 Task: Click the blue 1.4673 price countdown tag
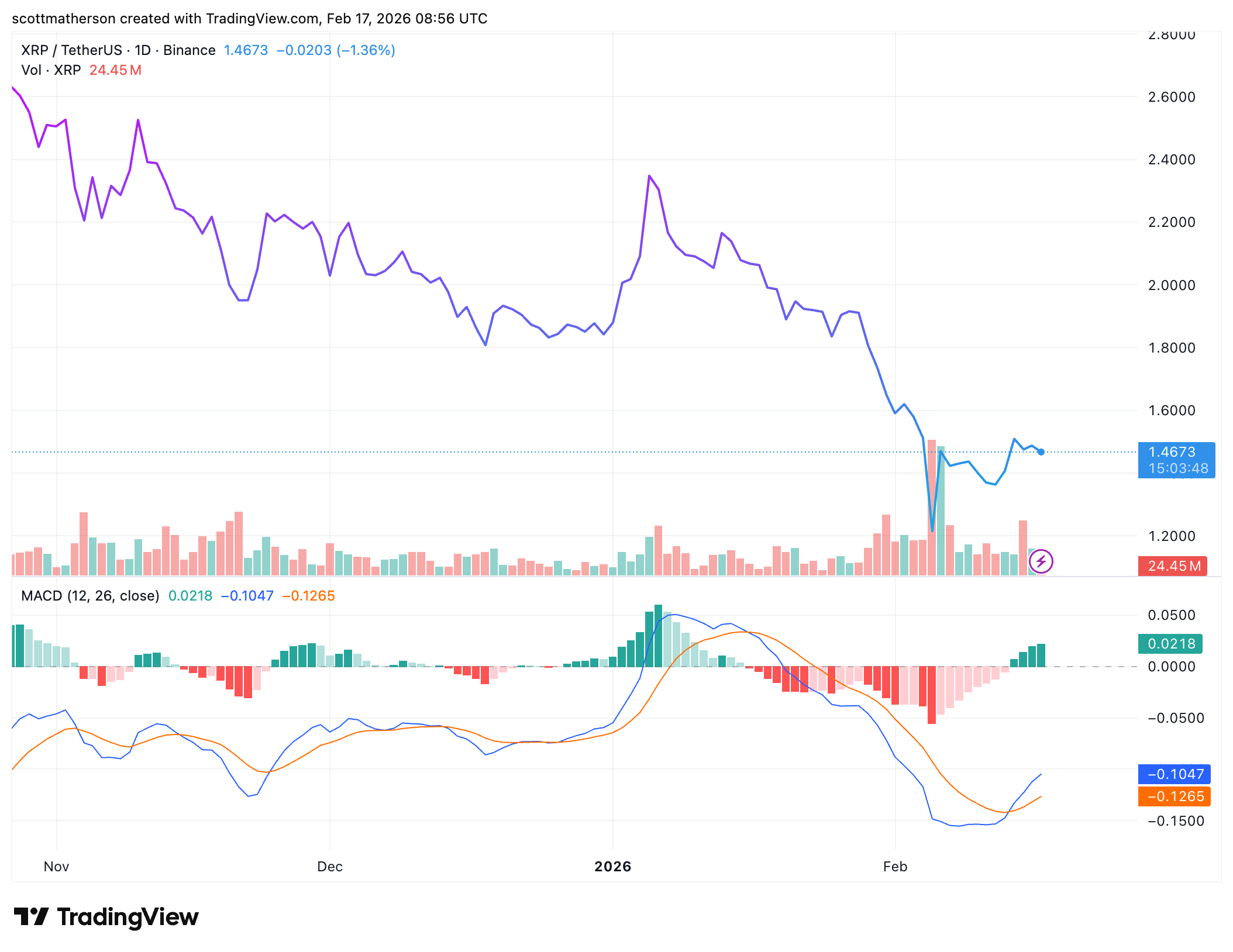coord(1176,460)
